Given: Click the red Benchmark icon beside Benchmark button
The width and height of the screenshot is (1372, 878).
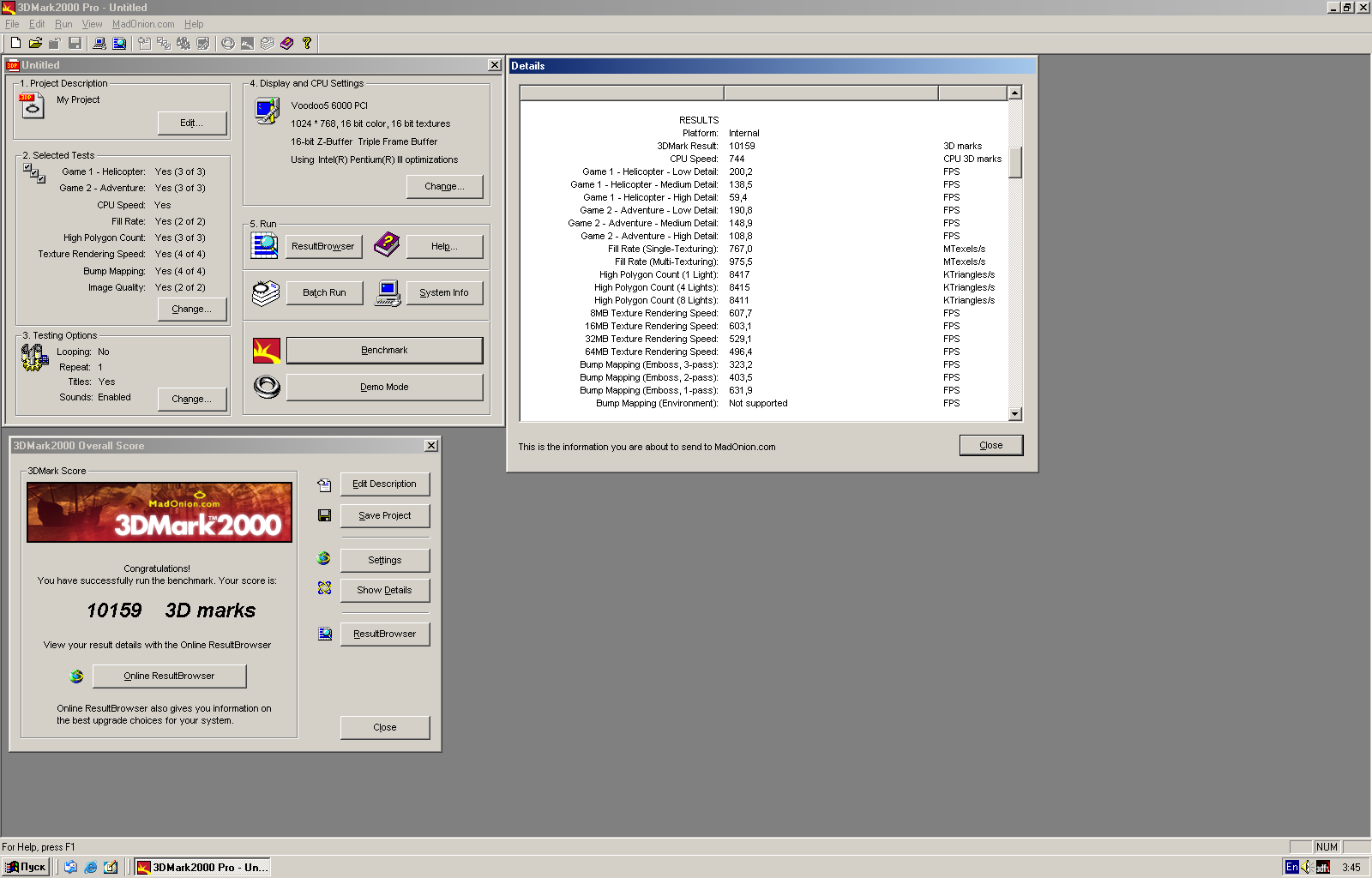Looking at the screenshot, I should pyautogui.click(x=267, y=351).
